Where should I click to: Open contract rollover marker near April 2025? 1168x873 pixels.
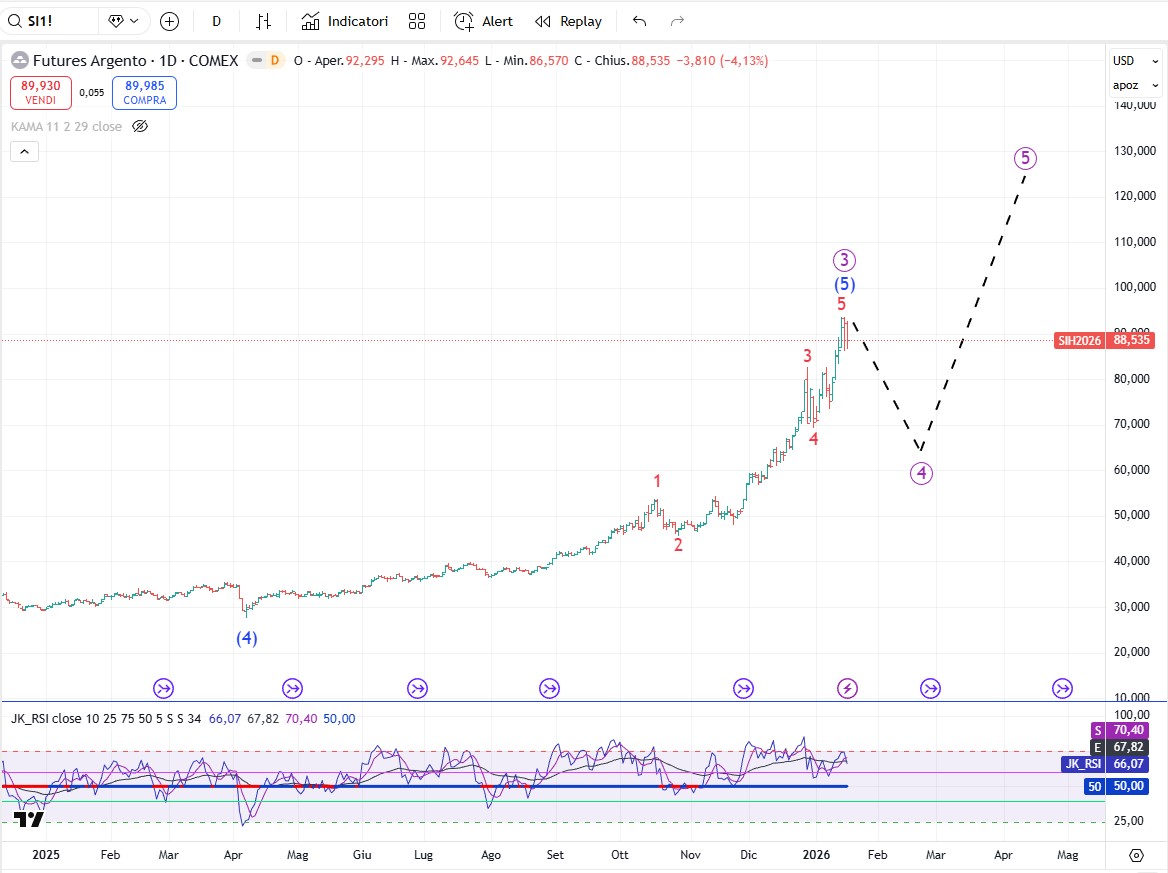click(293, 689)
